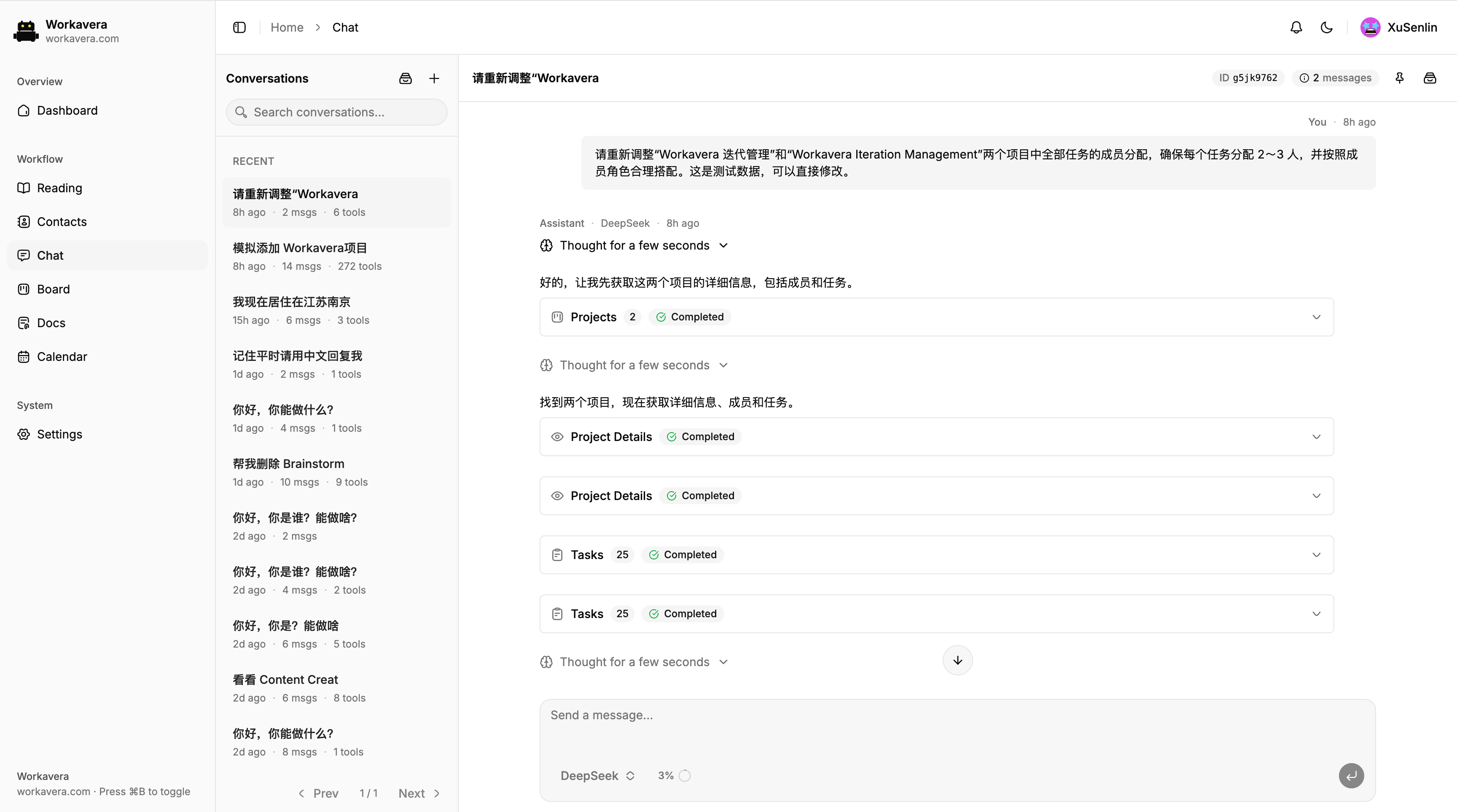This screenshot has height=812, width=1457.
Task: Open 你好，你是谁？能做啥？ with 4 msgs
Action: click(x=336, y=581)
